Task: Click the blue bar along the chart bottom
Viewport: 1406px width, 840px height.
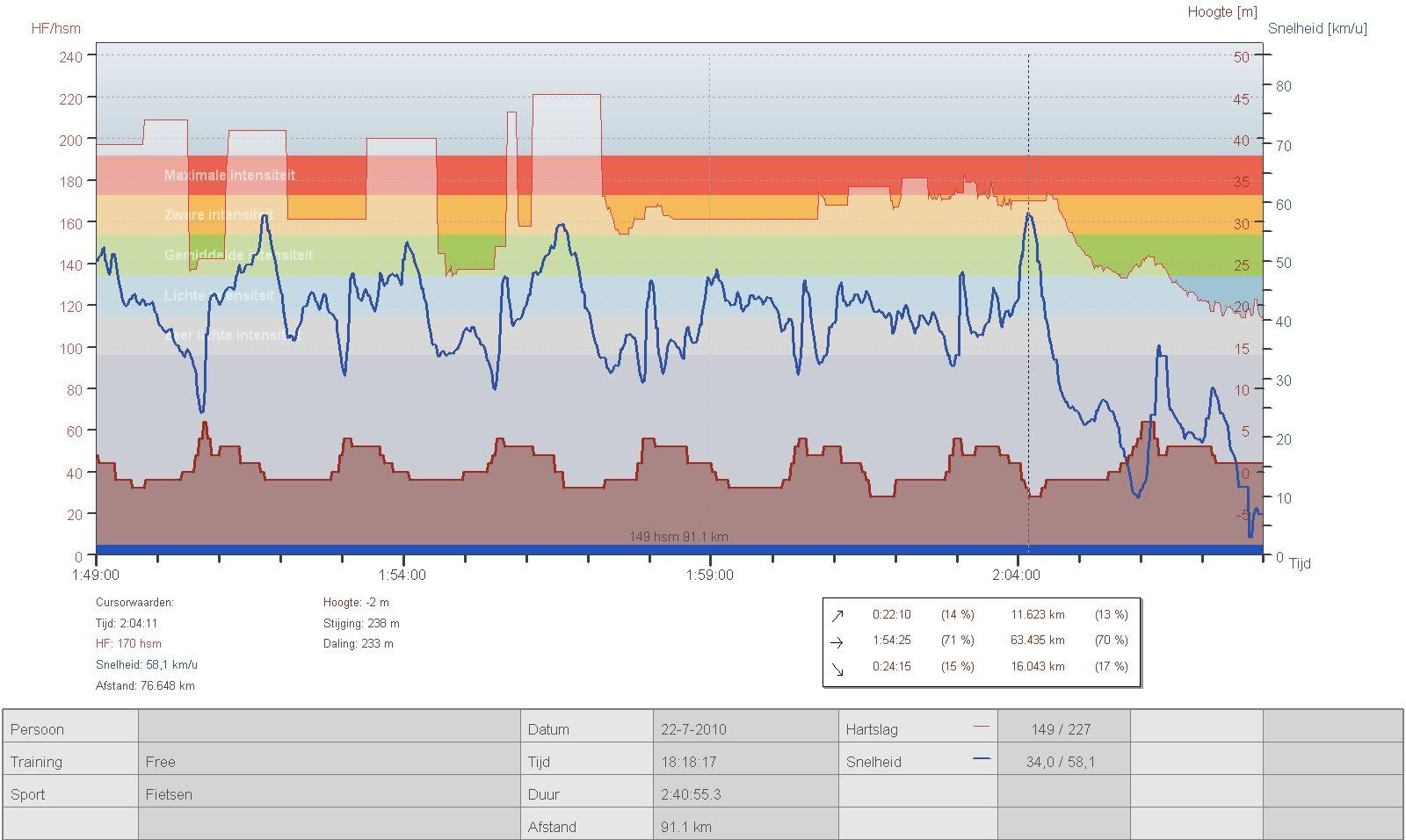Action: coord(678,550)
